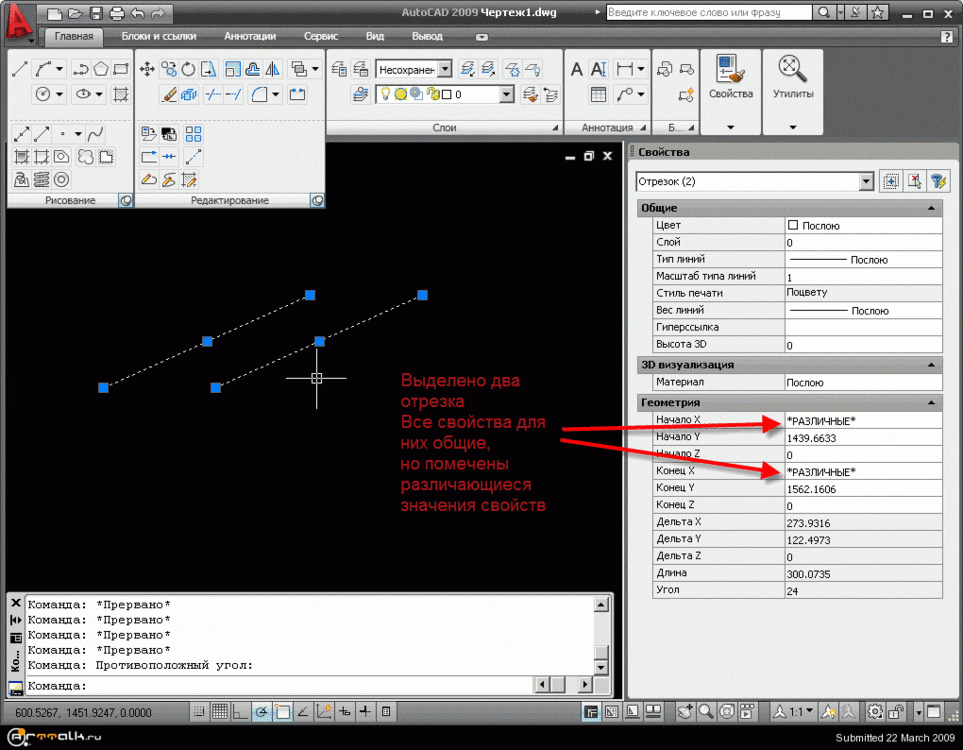Image resolution: width=963 pixels, height=750 pixels.
Task: Toggle lineweight display in status bar
Action: 365,712
